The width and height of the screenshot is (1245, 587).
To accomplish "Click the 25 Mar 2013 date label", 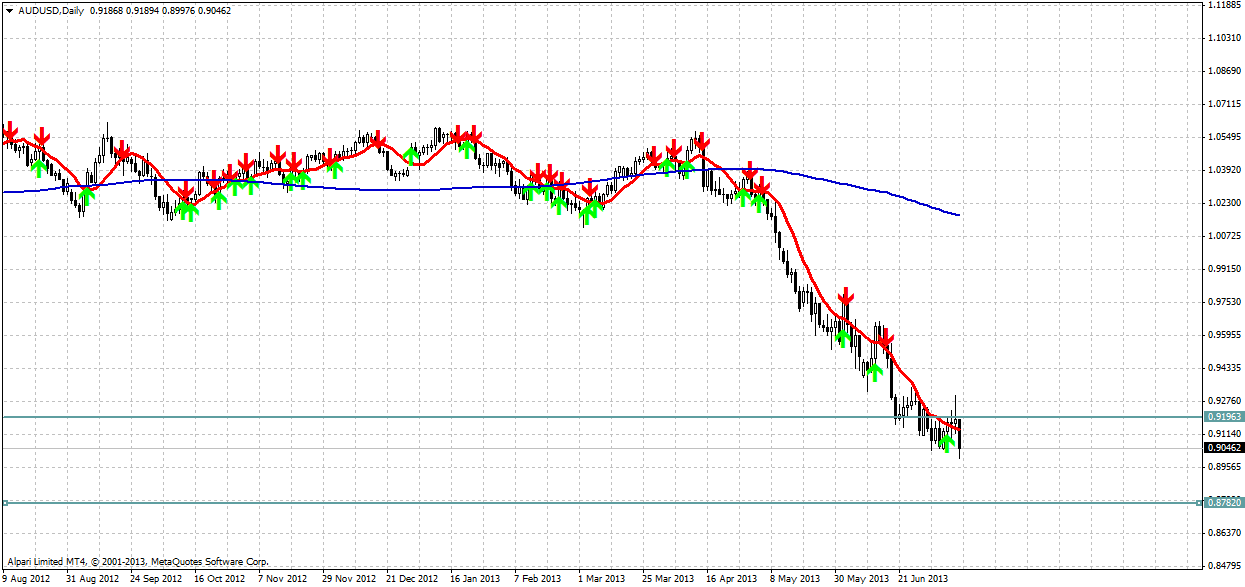I will pos(667,579).
